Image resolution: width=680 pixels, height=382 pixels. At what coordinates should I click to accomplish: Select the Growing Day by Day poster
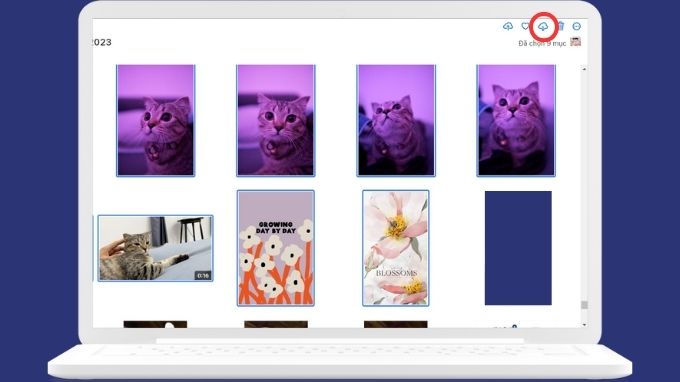coord(276,248)
